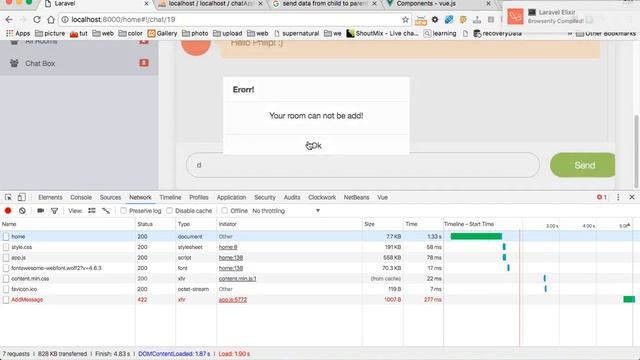
Task: Select the fontawesome-webfont.woff2 request
Action: pyautogui.click(x=56, y=268)
